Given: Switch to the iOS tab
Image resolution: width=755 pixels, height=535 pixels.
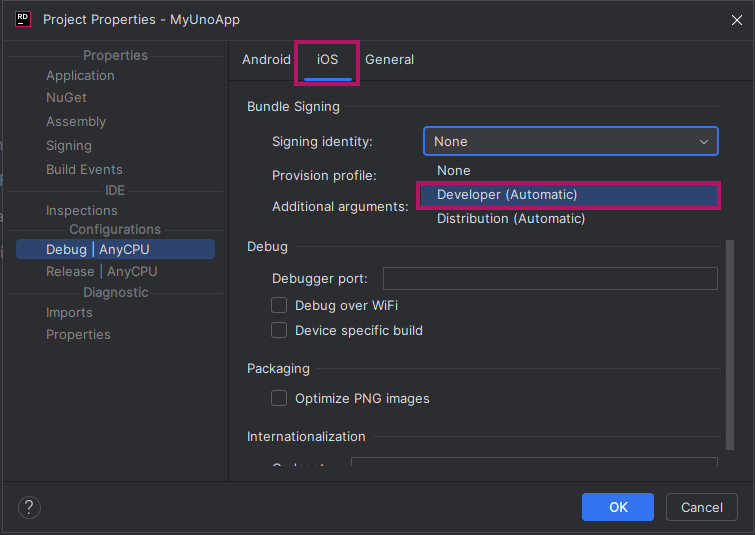Looking at the screenshot, I should [x=327, y=60].
